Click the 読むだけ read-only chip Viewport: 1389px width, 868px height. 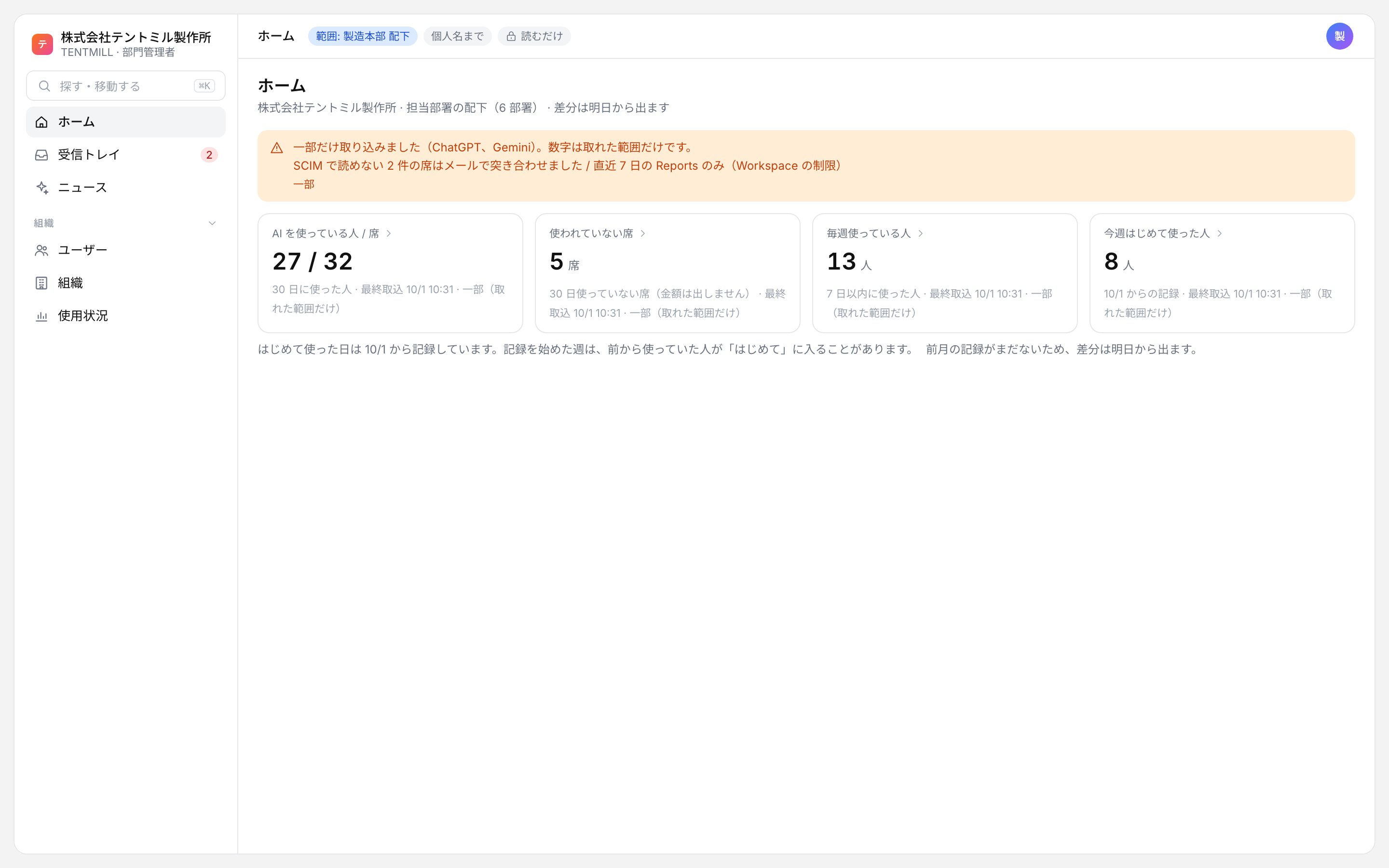point(534,36)
